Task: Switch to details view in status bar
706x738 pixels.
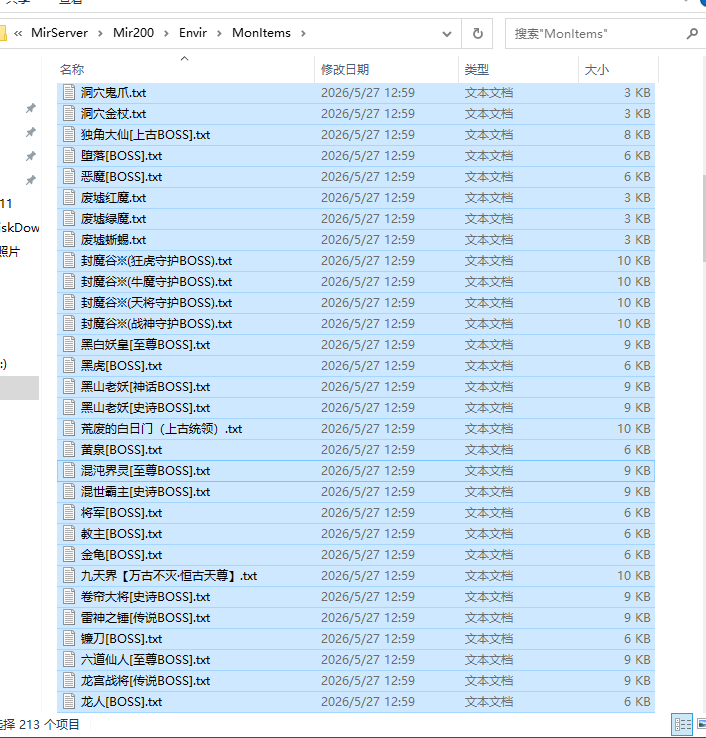Action: pos(683,724)
